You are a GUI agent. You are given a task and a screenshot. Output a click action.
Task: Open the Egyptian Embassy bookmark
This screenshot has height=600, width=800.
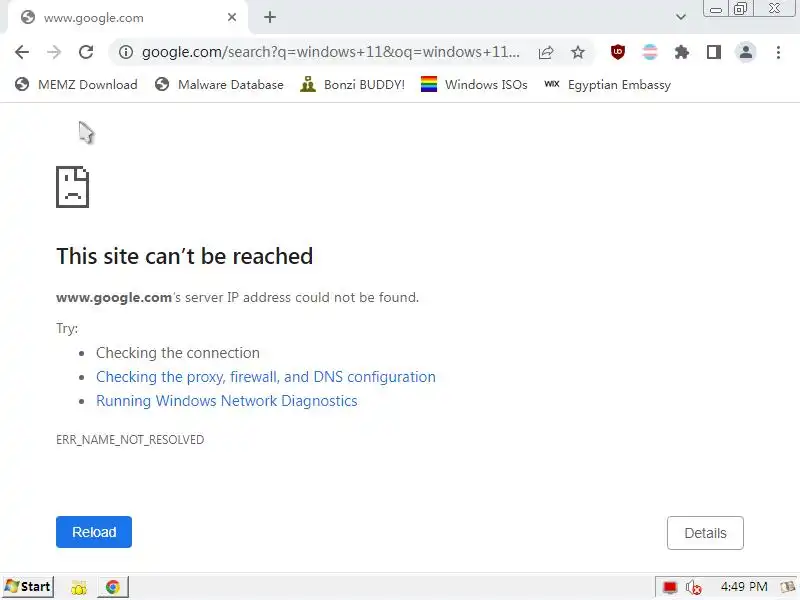click(x=608, y=85)
